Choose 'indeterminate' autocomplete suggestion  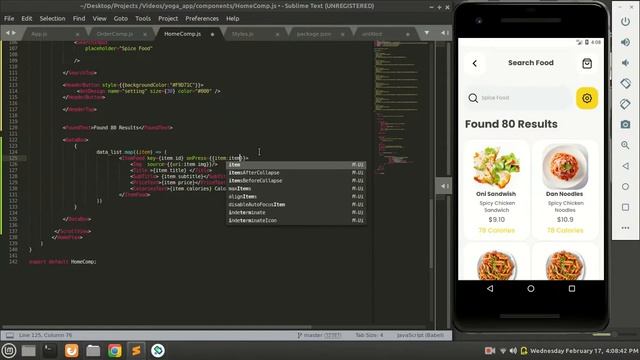pos(296,212)
